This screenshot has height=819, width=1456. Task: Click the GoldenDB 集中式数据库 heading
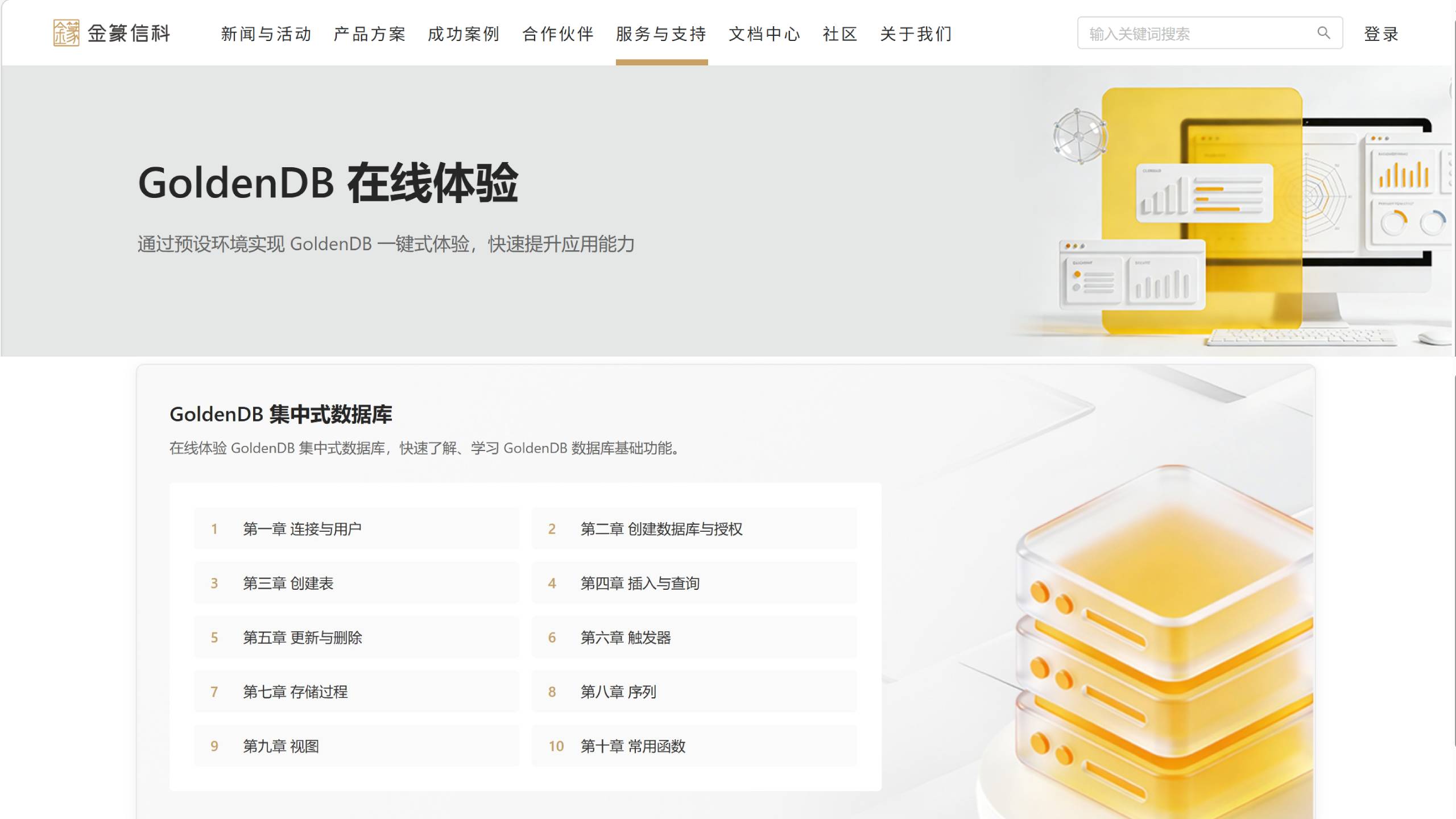[x=281, y=415]
